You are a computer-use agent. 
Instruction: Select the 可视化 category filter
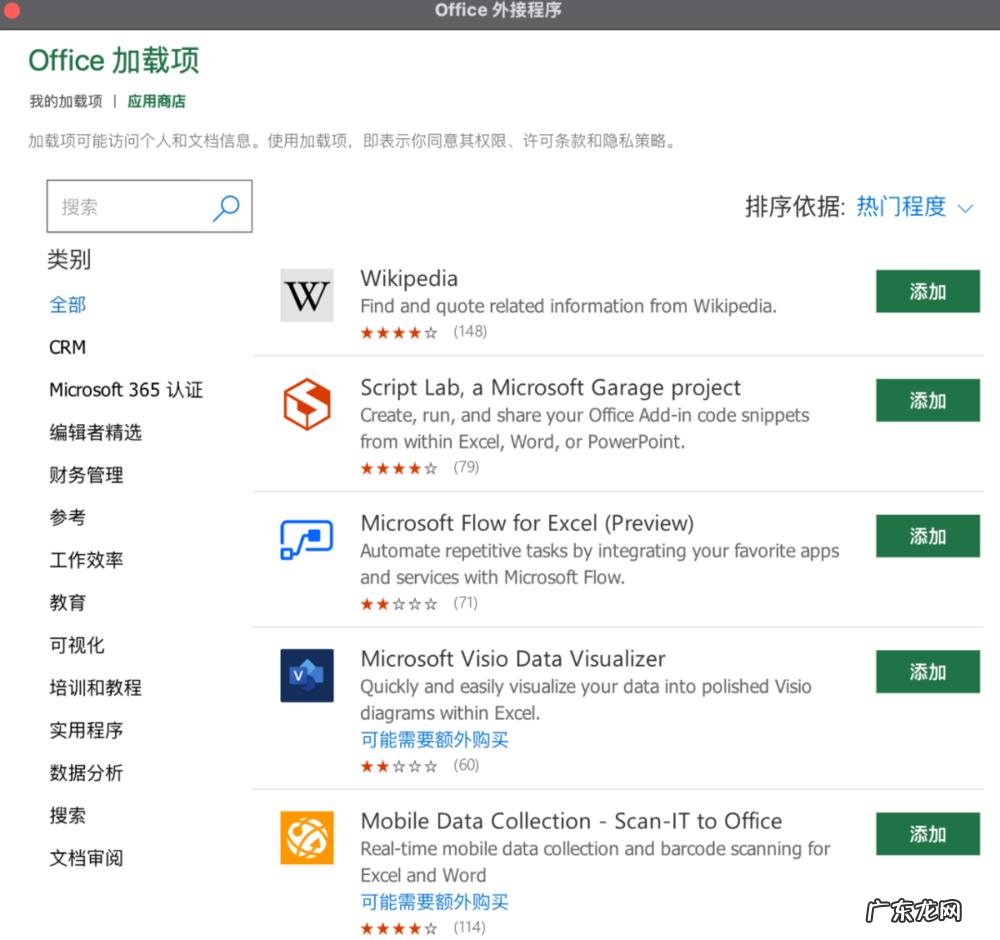tap(77, 645)
